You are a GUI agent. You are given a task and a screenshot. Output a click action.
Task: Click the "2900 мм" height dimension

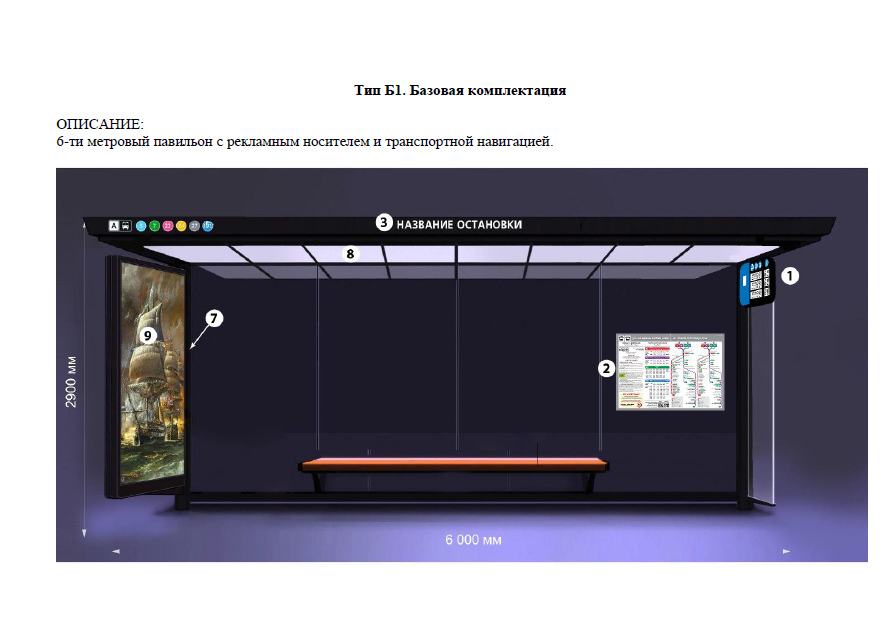(x=71, y=382)
